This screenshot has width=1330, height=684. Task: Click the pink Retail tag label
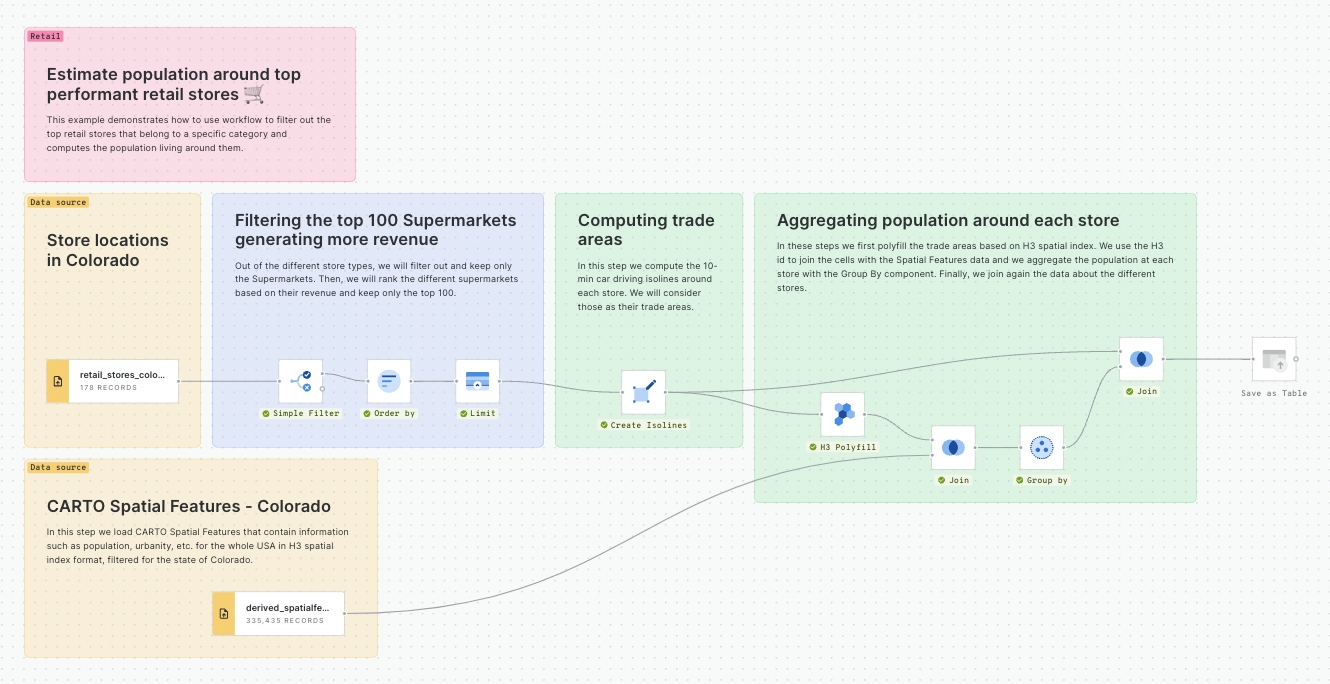[45, 36]
